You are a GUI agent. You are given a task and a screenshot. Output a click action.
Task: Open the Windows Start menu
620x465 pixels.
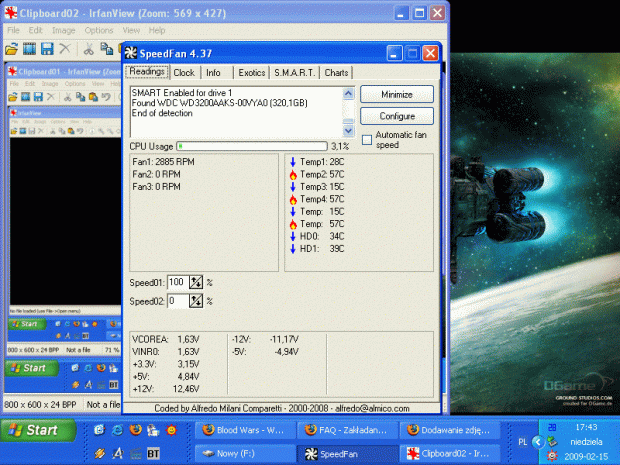(38, 430)
